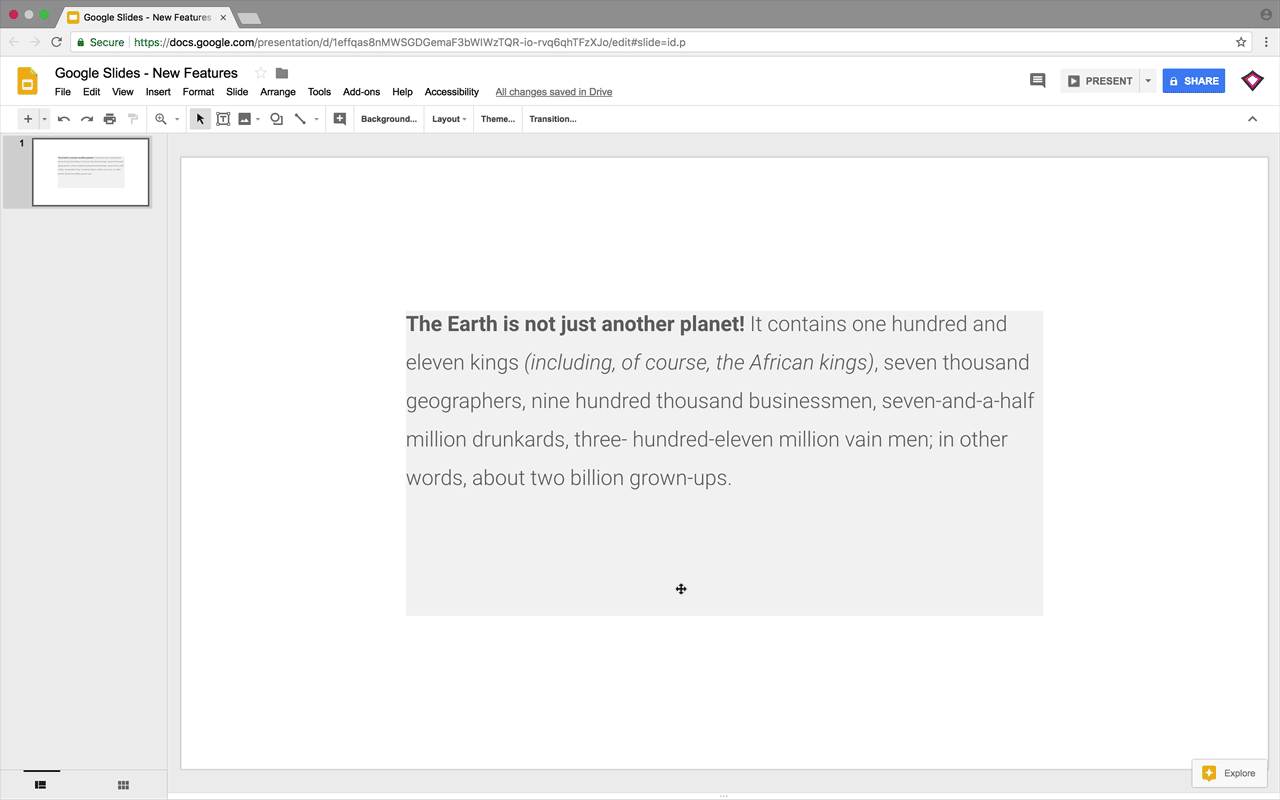Click the slide text box body

[724, 463]
